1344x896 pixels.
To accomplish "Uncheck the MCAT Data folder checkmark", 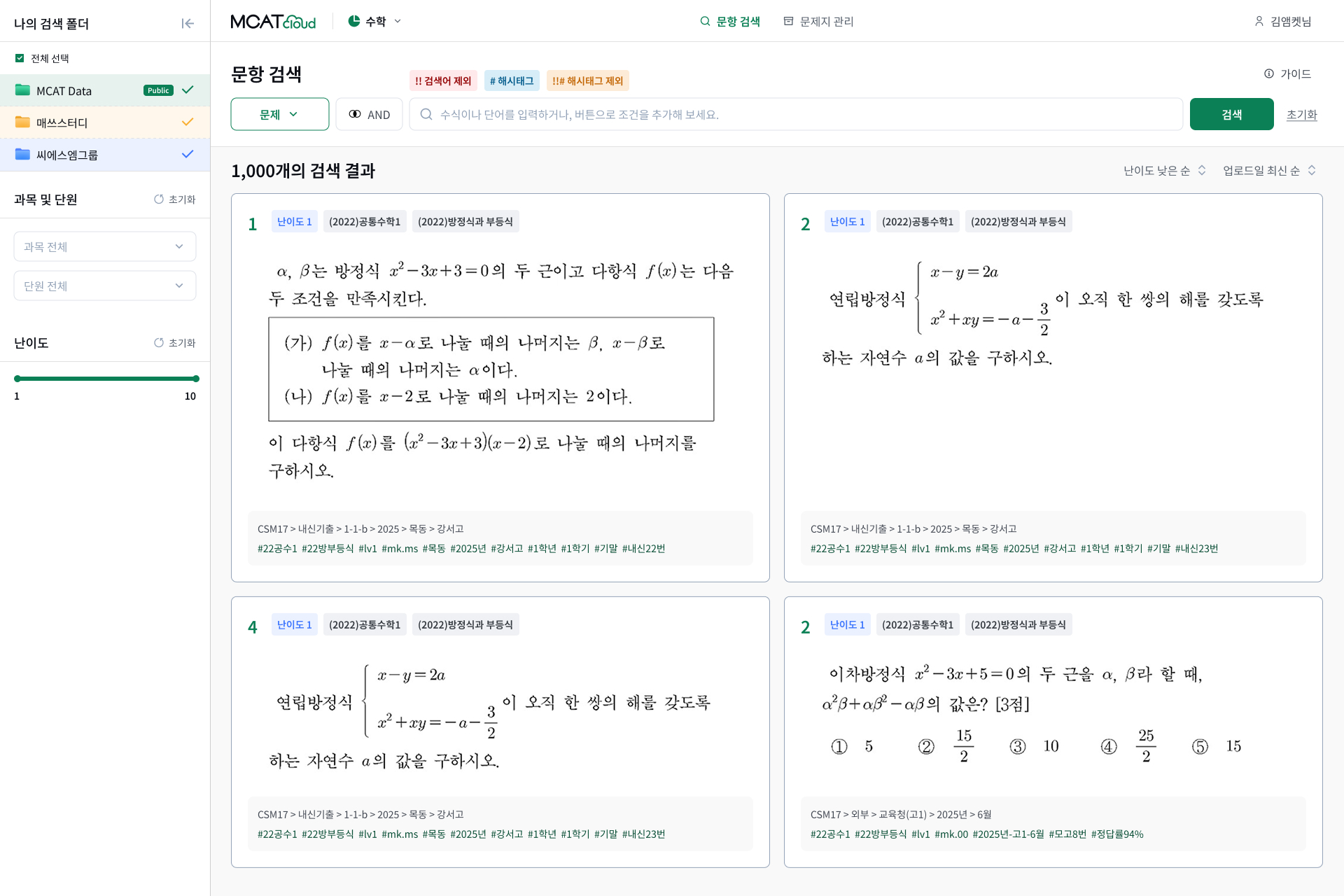I will tap(188, 90).
